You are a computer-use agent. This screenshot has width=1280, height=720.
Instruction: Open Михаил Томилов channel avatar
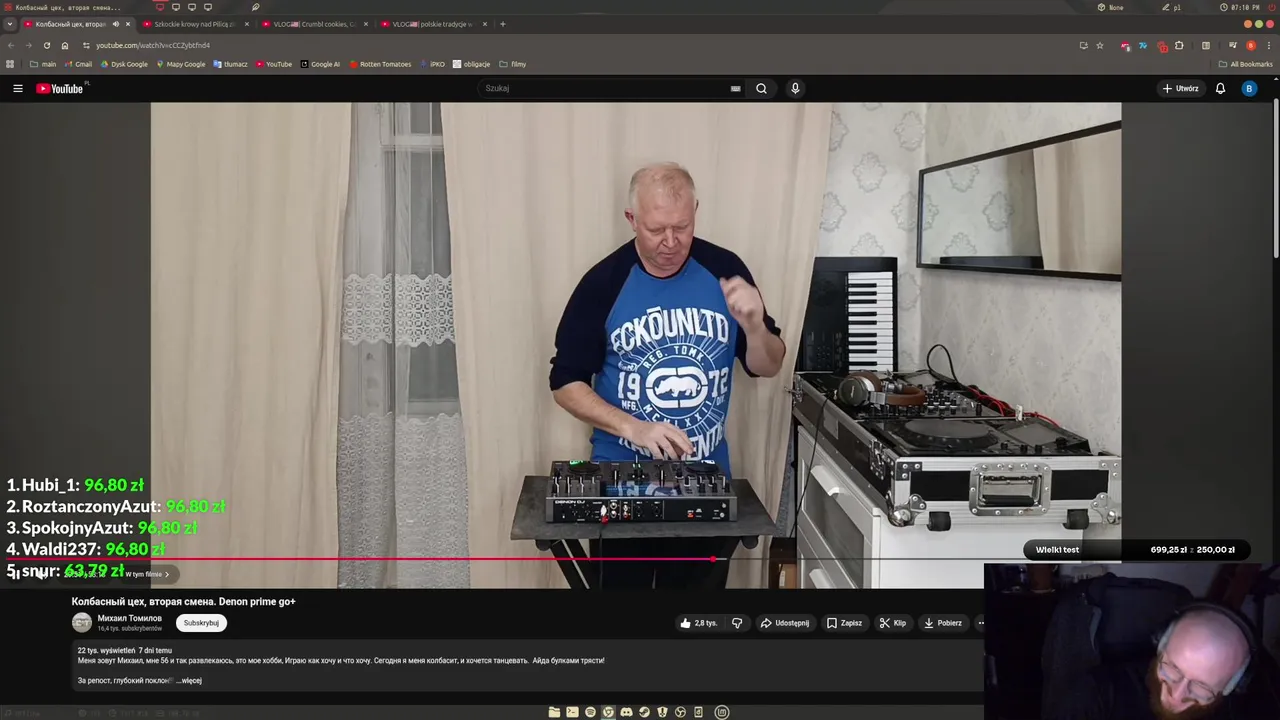coord(82,623)
